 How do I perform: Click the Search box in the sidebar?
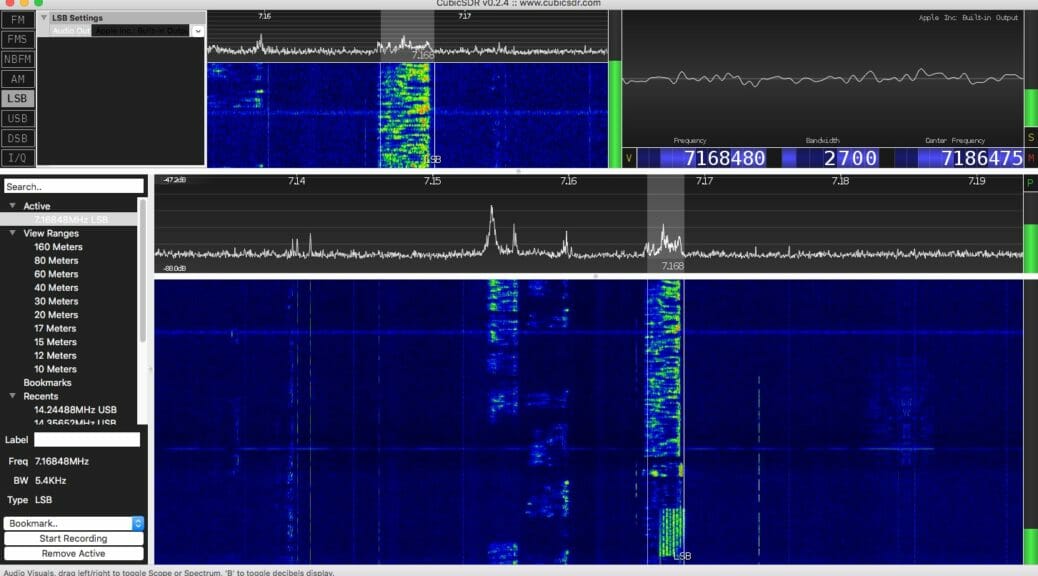(x=74, y=185)
